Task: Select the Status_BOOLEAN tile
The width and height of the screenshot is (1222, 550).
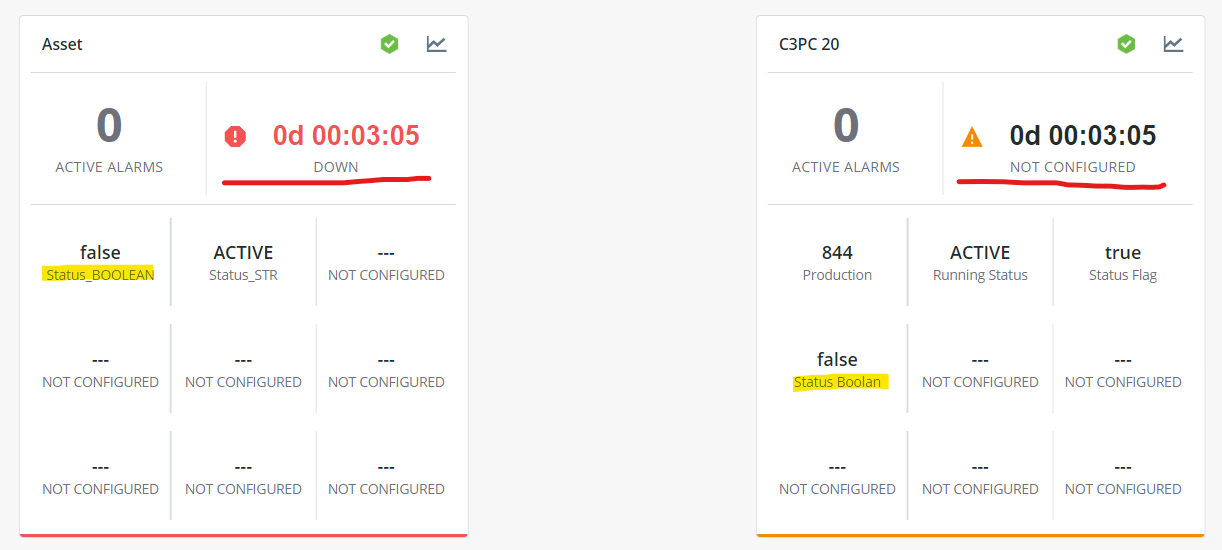Action: point(100,262)
